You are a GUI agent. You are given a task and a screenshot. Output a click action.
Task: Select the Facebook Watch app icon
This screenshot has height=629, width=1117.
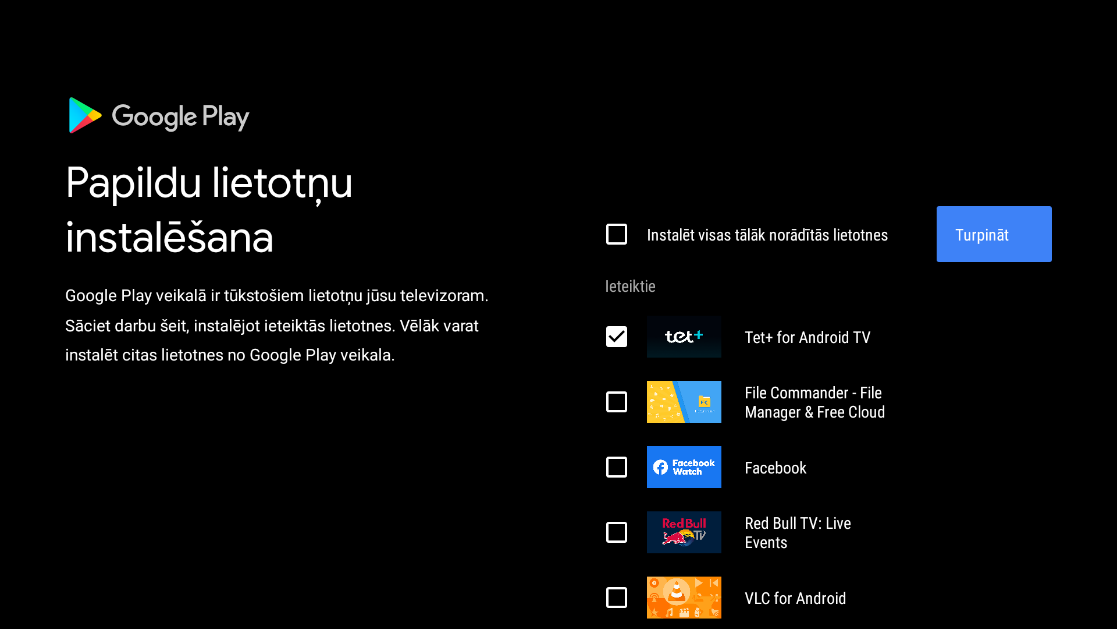684,467
